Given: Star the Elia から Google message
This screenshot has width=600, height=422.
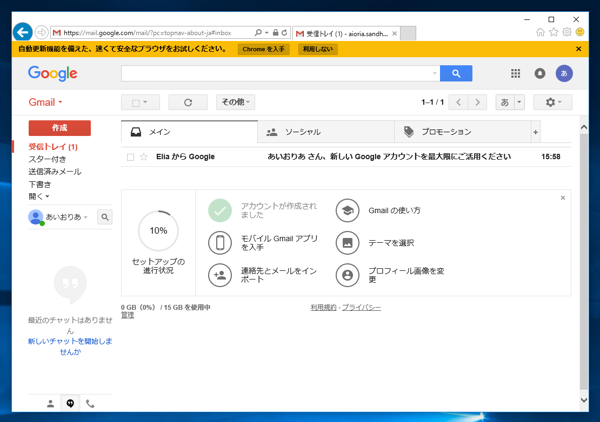Looking at the screenshot, I should [x=144, y=157].
